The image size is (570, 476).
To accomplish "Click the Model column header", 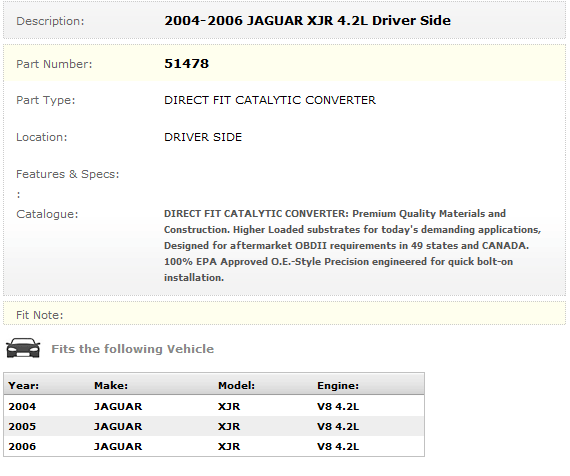I will tap(236, 385).
